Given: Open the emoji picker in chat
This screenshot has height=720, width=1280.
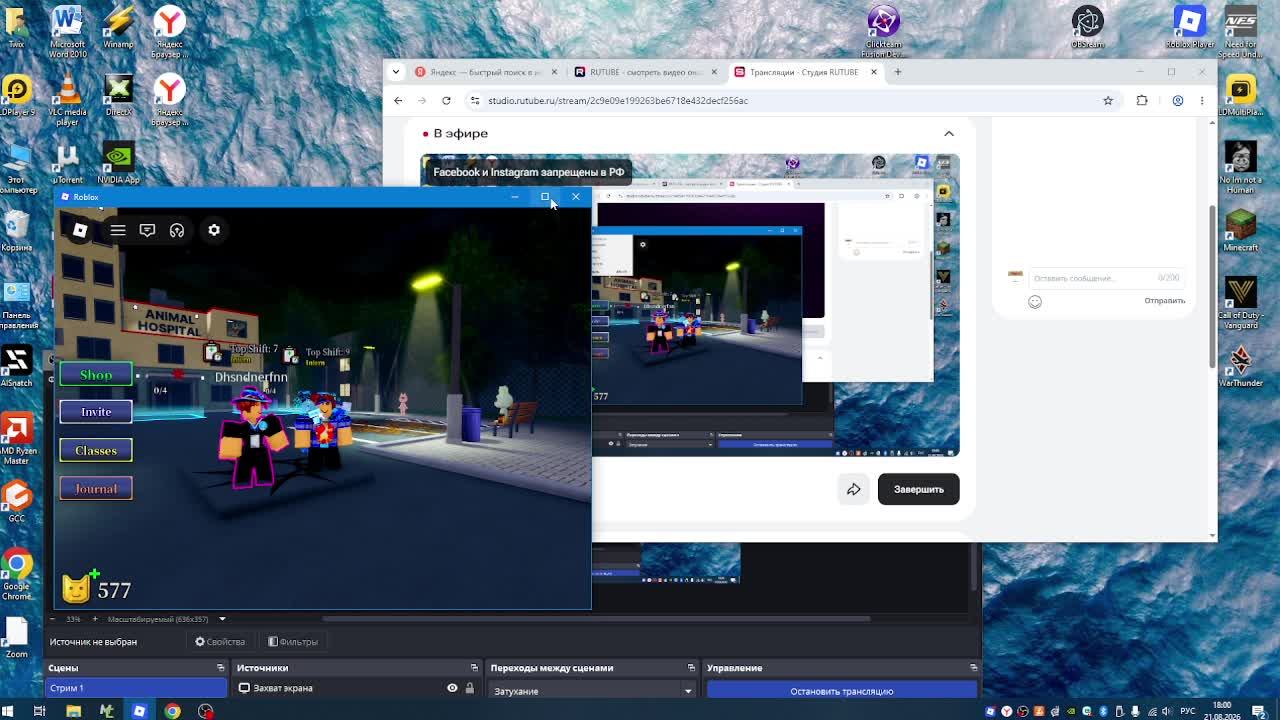Looking at the screenshot, I should click(x=1035, y=301).
